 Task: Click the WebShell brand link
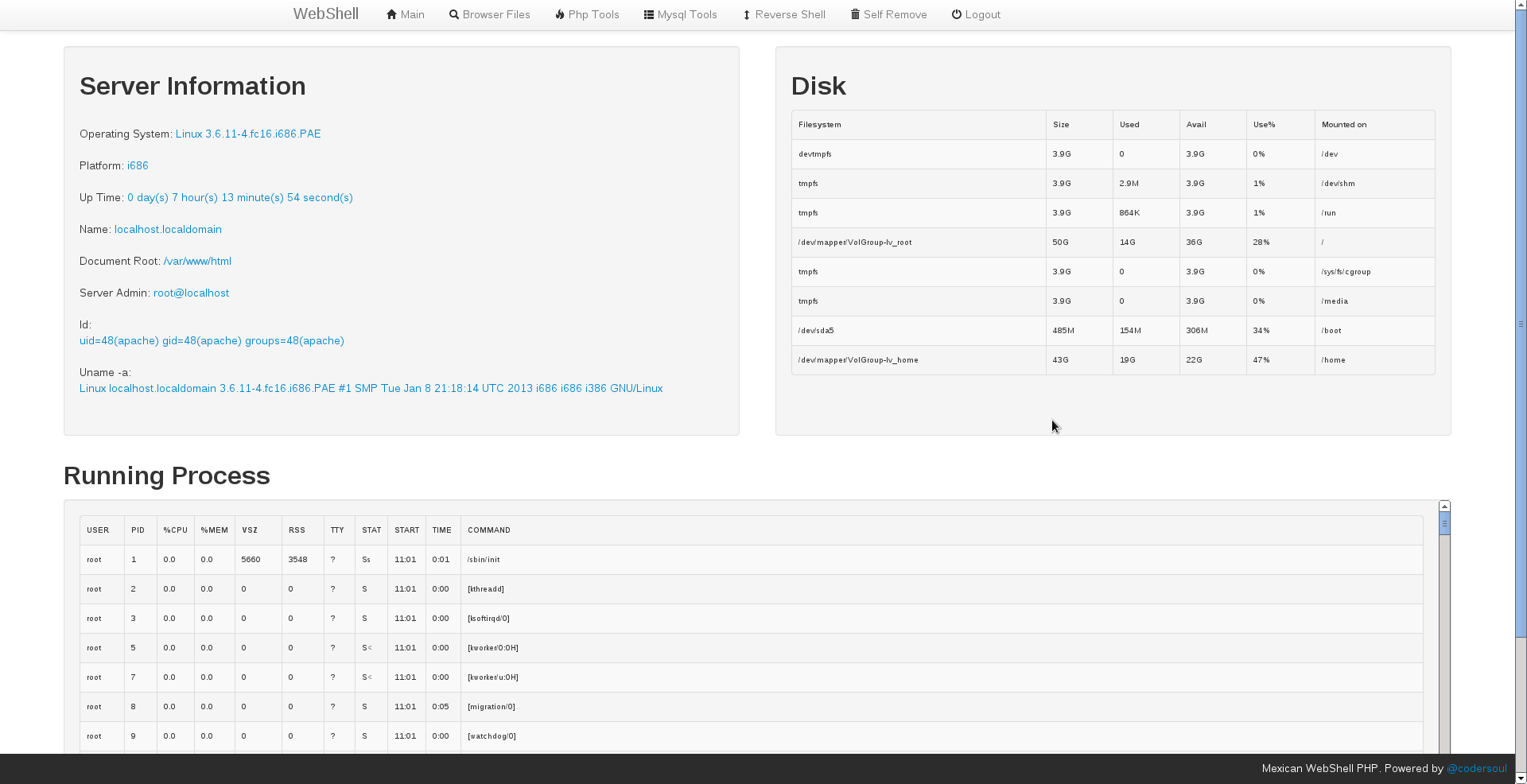tap(325, 14)
